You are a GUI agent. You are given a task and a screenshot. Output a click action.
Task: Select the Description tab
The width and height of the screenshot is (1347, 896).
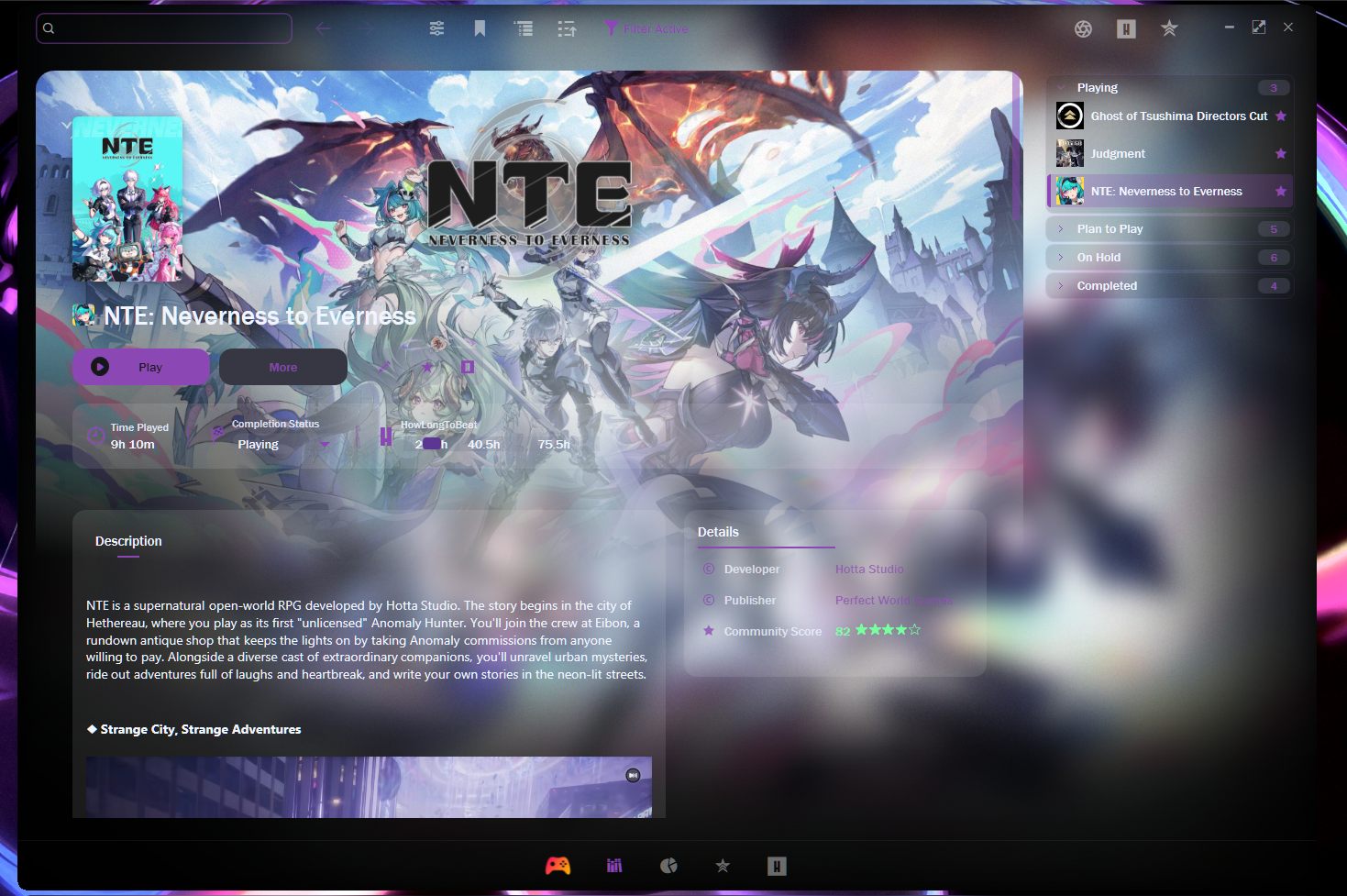pos(128,541)
